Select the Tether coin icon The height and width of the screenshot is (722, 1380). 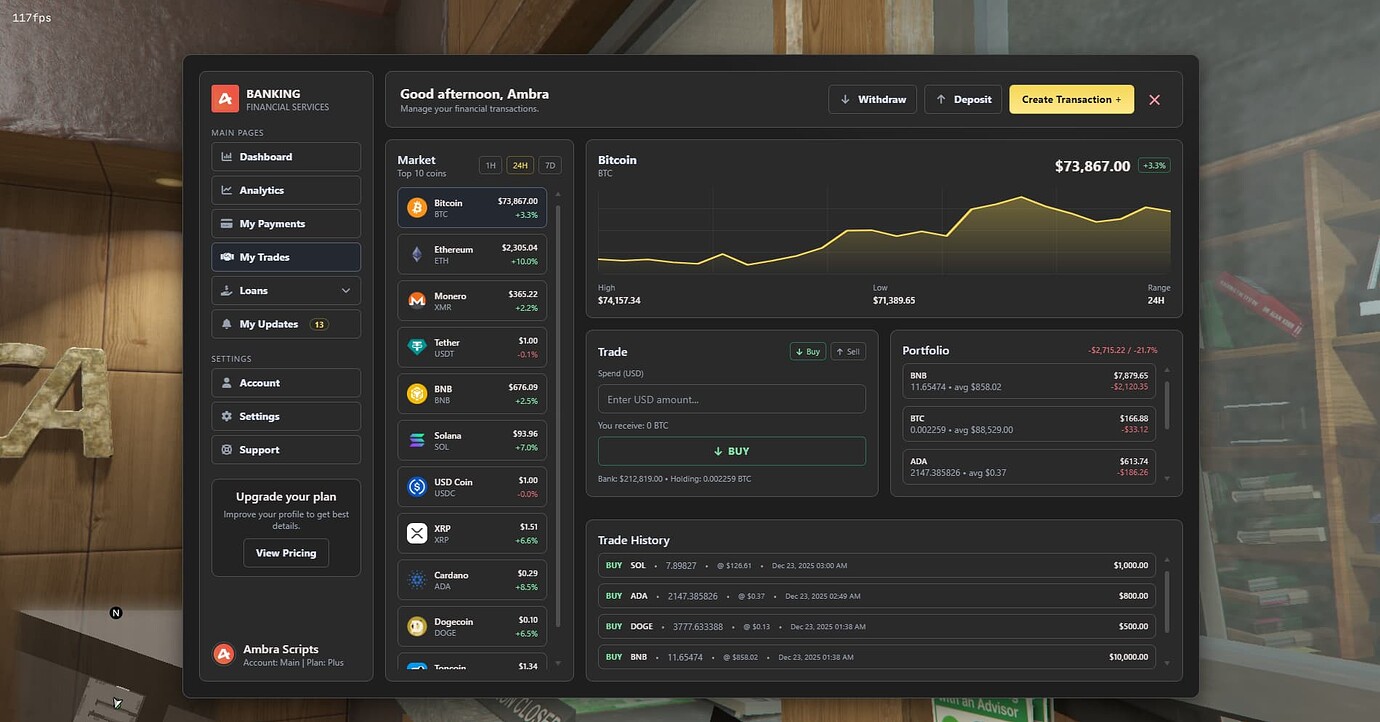click(x=417, y=348)
